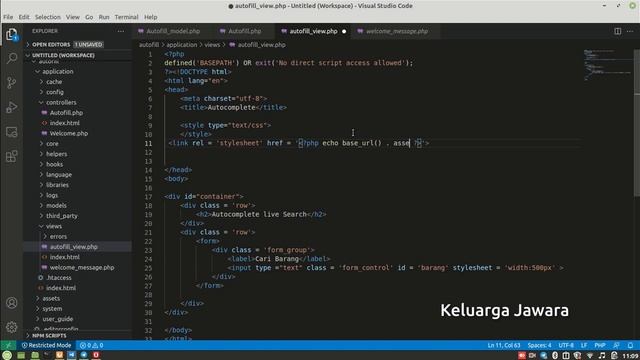Open the Search view in activity bar
This screenshot has height=360, width=640.
coord(11,58)
